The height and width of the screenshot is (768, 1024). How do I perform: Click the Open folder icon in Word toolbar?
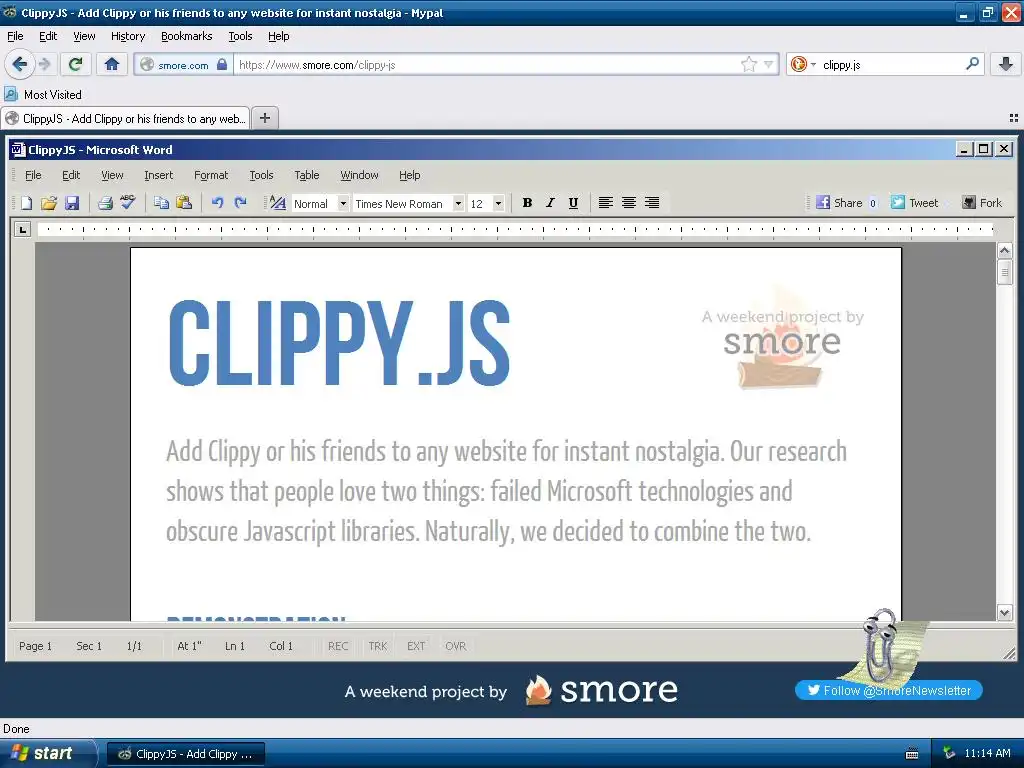click(x=49, y=203)
